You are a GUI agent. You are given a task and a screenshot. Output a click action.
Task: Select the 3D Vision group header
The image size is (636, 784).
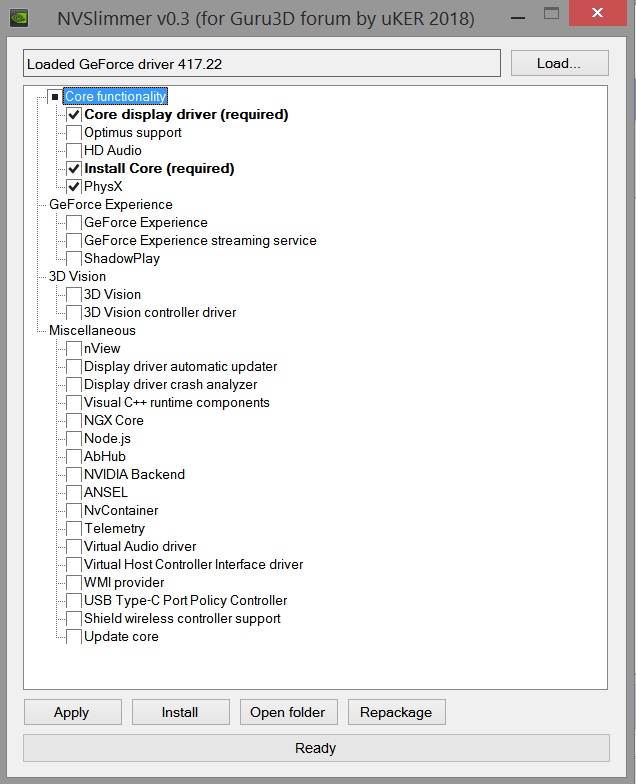78,276
